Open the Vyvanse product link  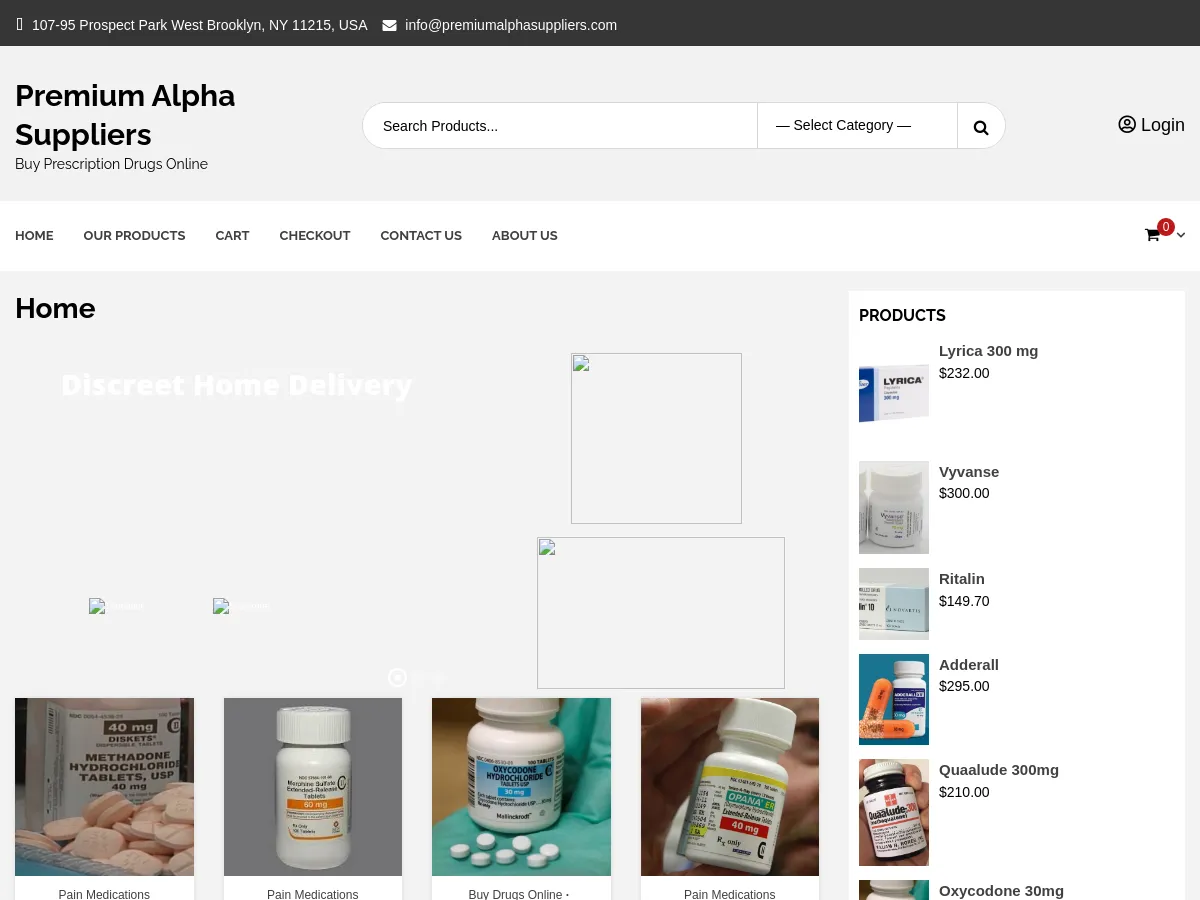tap(968, 471)
